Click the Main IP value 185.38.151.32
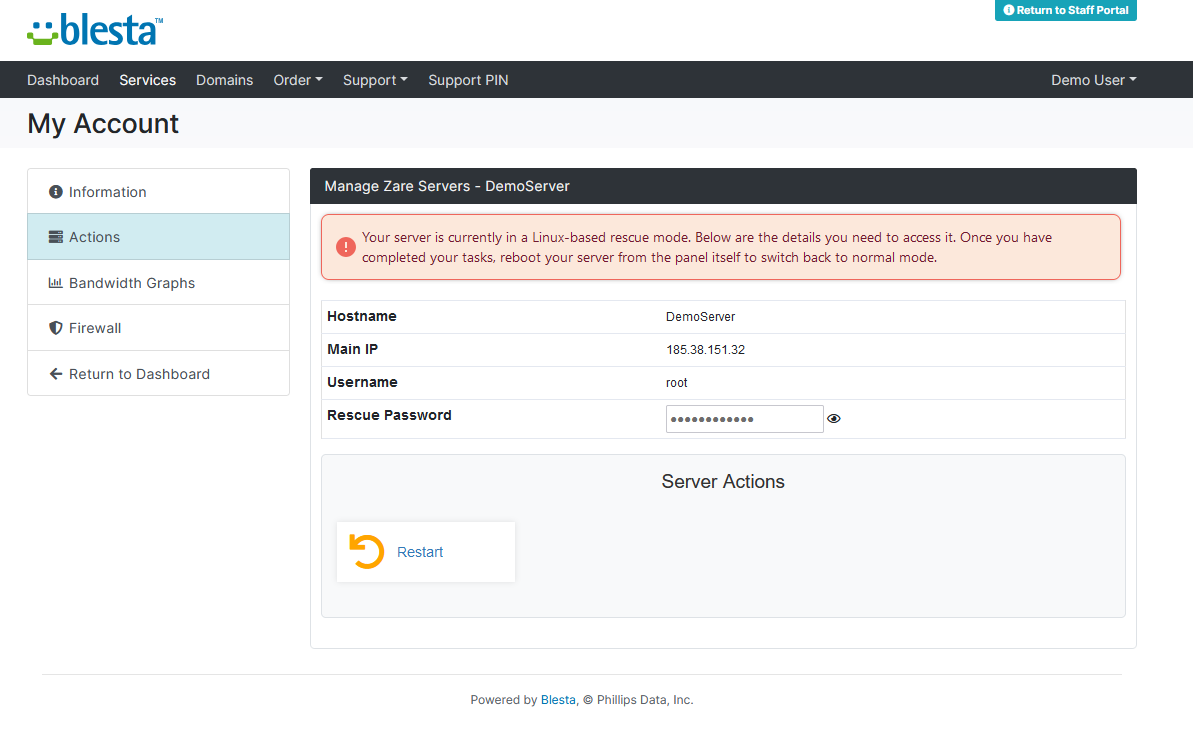This screenshot has height=742, width=1193. (705, 350)
